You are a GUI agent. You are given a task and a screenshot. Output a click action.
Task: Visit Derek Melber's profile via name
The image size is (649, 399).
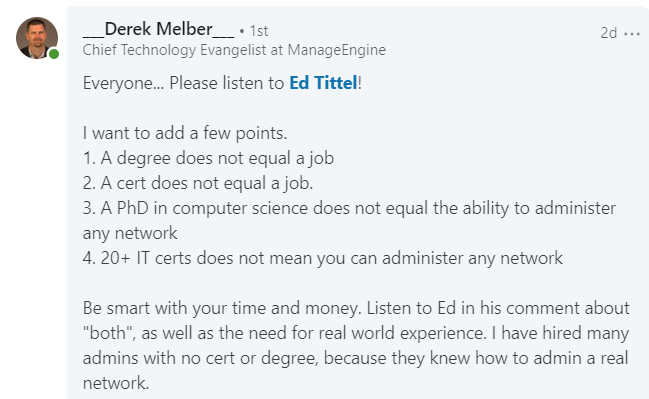coord(159,29)
